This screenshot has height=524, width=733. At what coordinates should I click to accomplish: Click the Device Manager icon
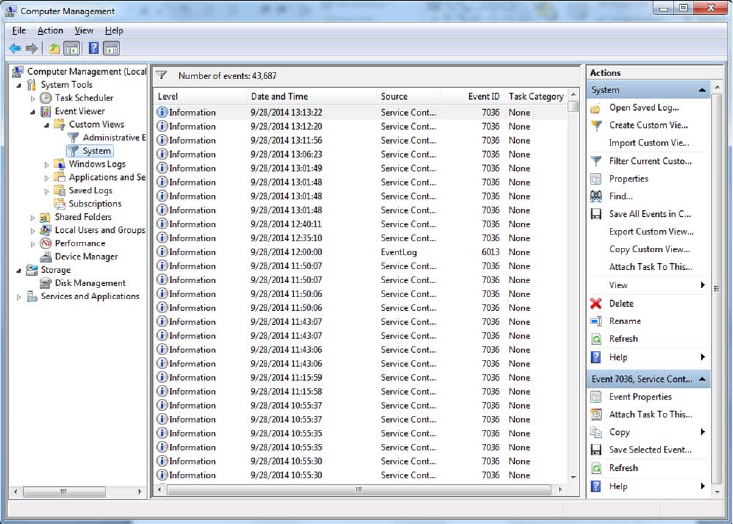[x=45, y=257]
